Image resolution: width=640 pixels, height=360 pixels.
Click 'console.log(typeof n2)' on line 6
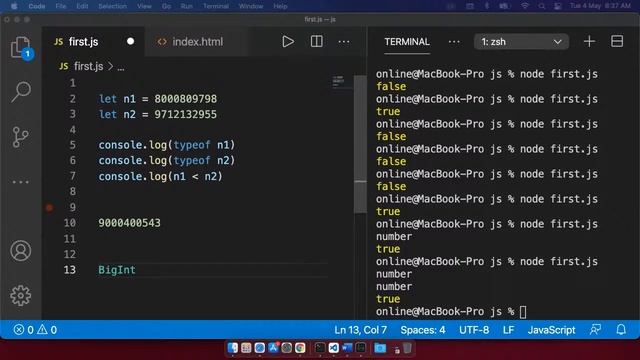[x=167, y=160]
